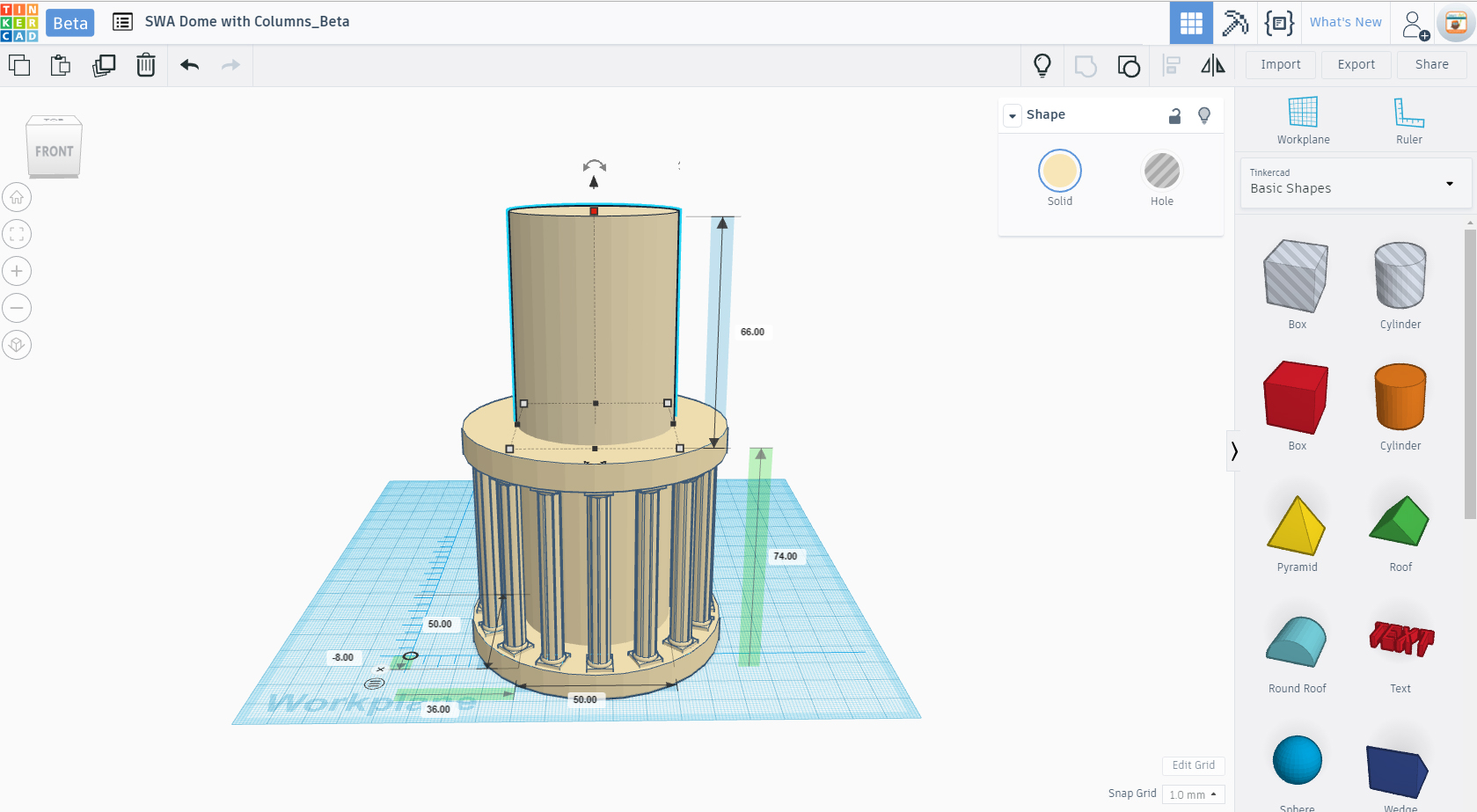Hide selected shape with lightbulb
Viewport: 1477px width, 812px height.
(x=1204, y=115)
